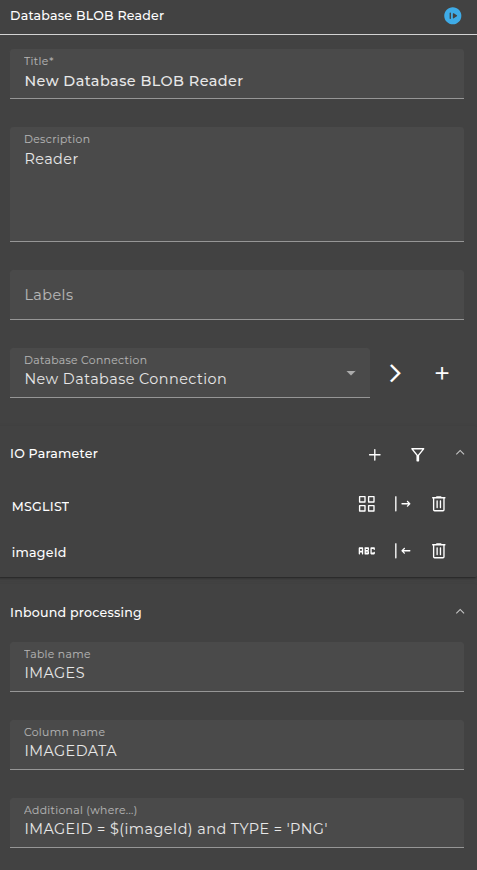Click the Database BLOB Reader header title
Image resolution: width=477 pixels, height=870 pixels.
[x=87, y=16]
